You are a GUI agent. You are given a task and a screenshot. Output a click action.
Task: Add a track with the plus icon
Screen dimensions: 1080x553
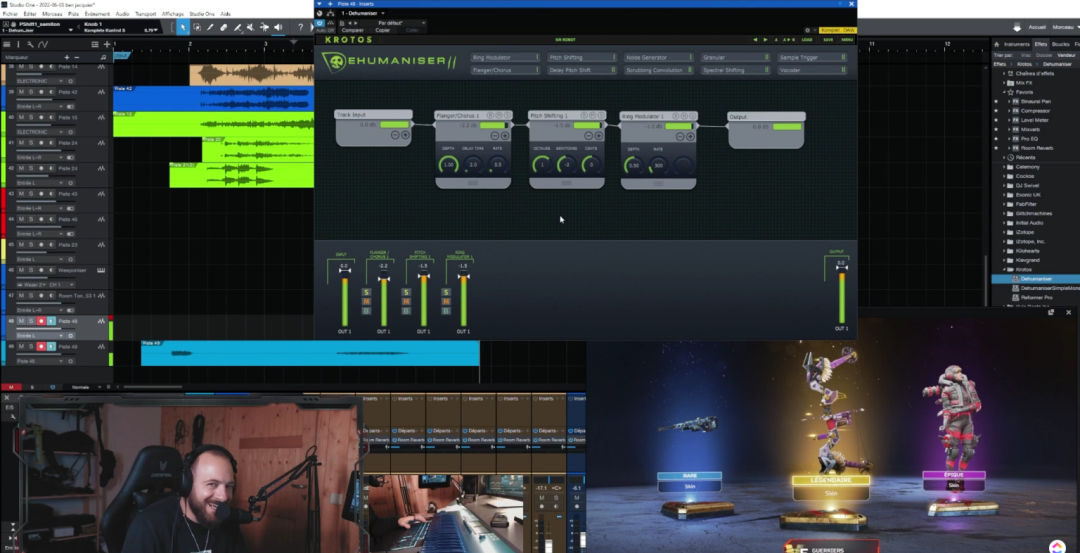coord(107,44)
